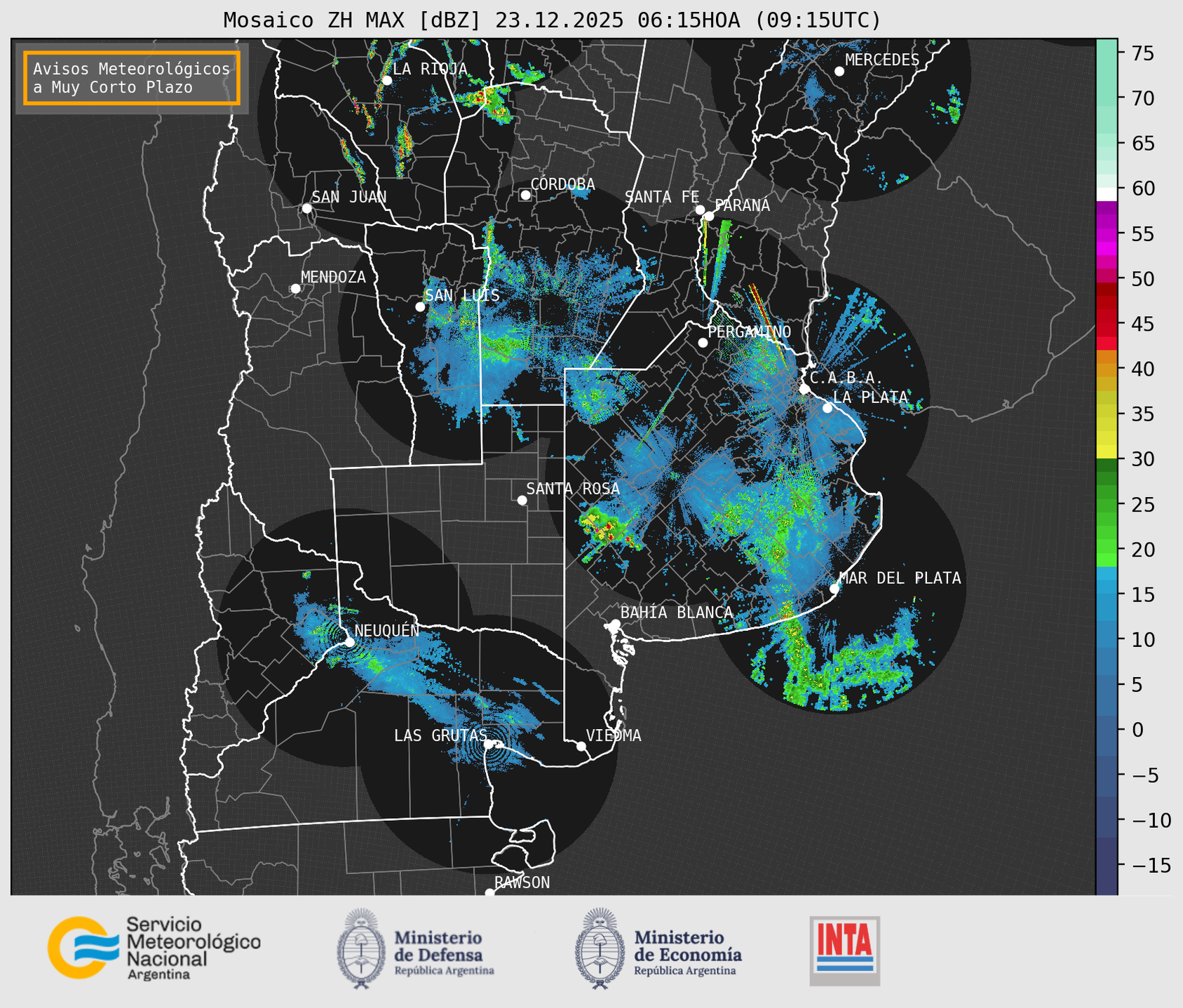Image resolution: width=1183 pixels, height=1008 pixels.
Task: Click the NEUQUÉN city marker dot
Action: [349, 642]
